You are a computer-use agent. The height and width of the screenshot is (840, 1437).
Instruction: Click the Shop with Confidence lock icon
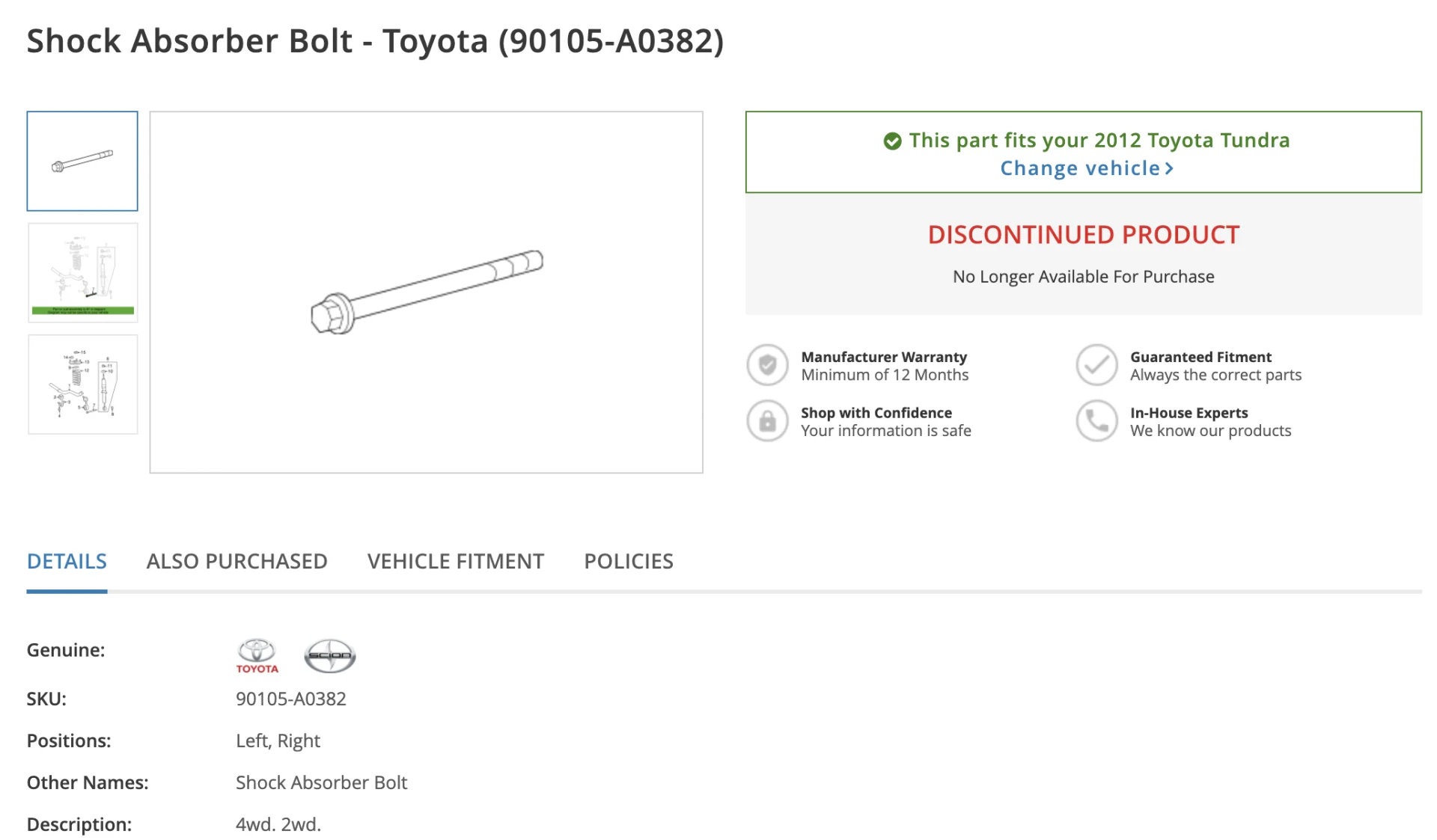(767, 421)
